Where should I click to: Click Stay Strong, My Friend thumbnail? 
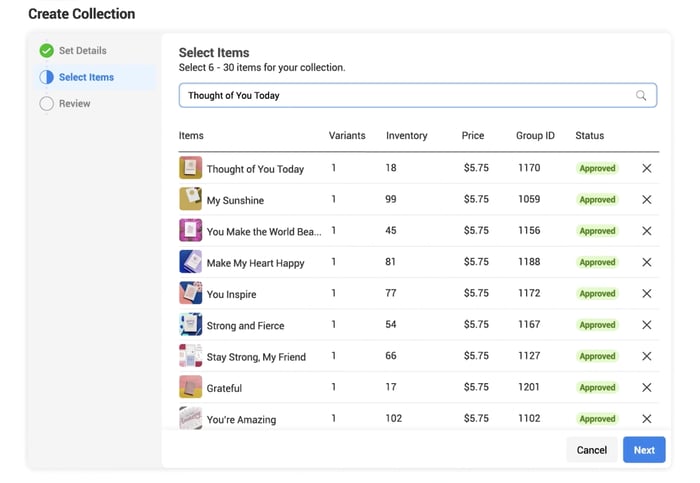tap(190, 356)
